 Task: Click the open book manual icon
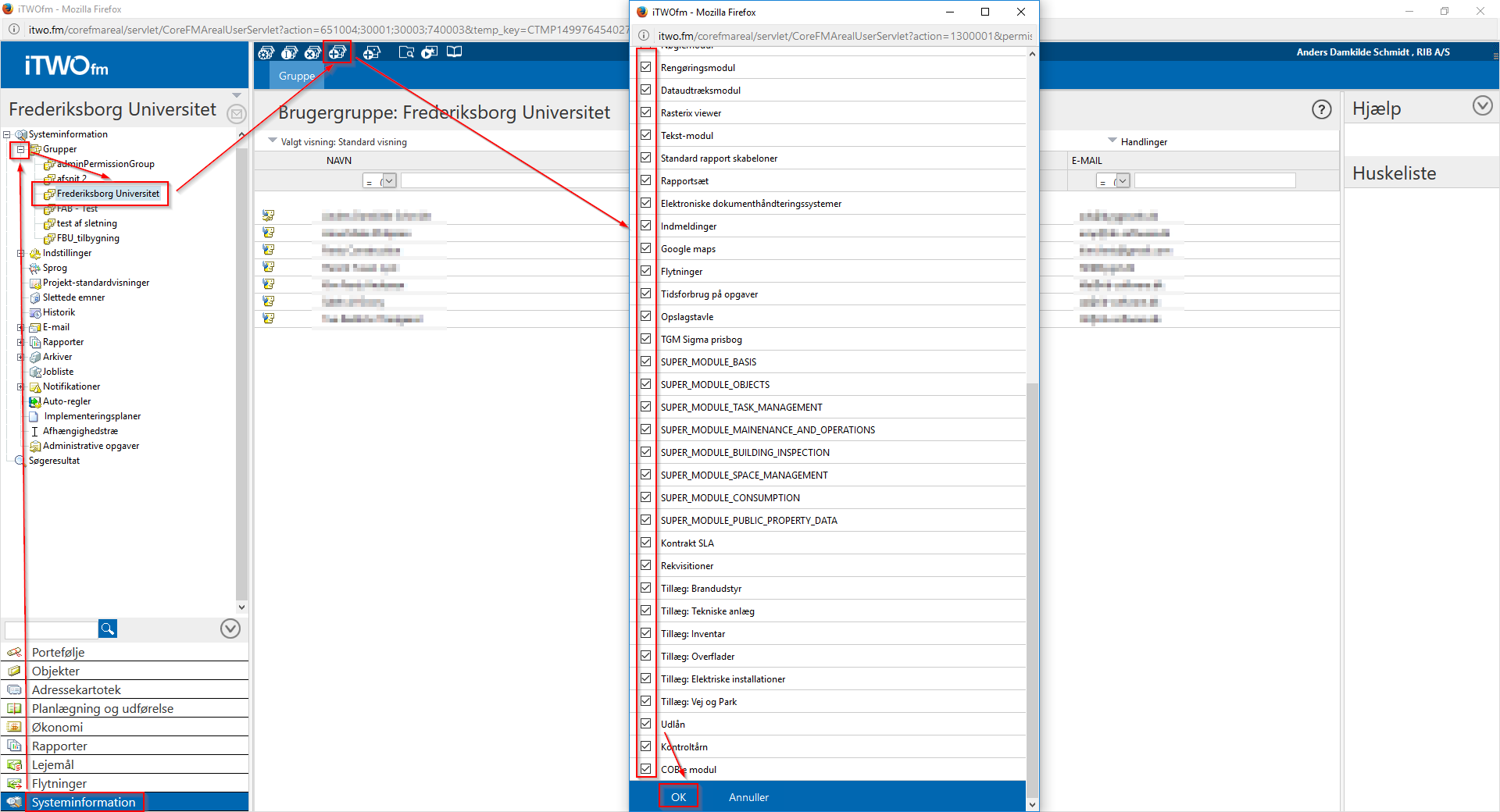coord(454,52)
